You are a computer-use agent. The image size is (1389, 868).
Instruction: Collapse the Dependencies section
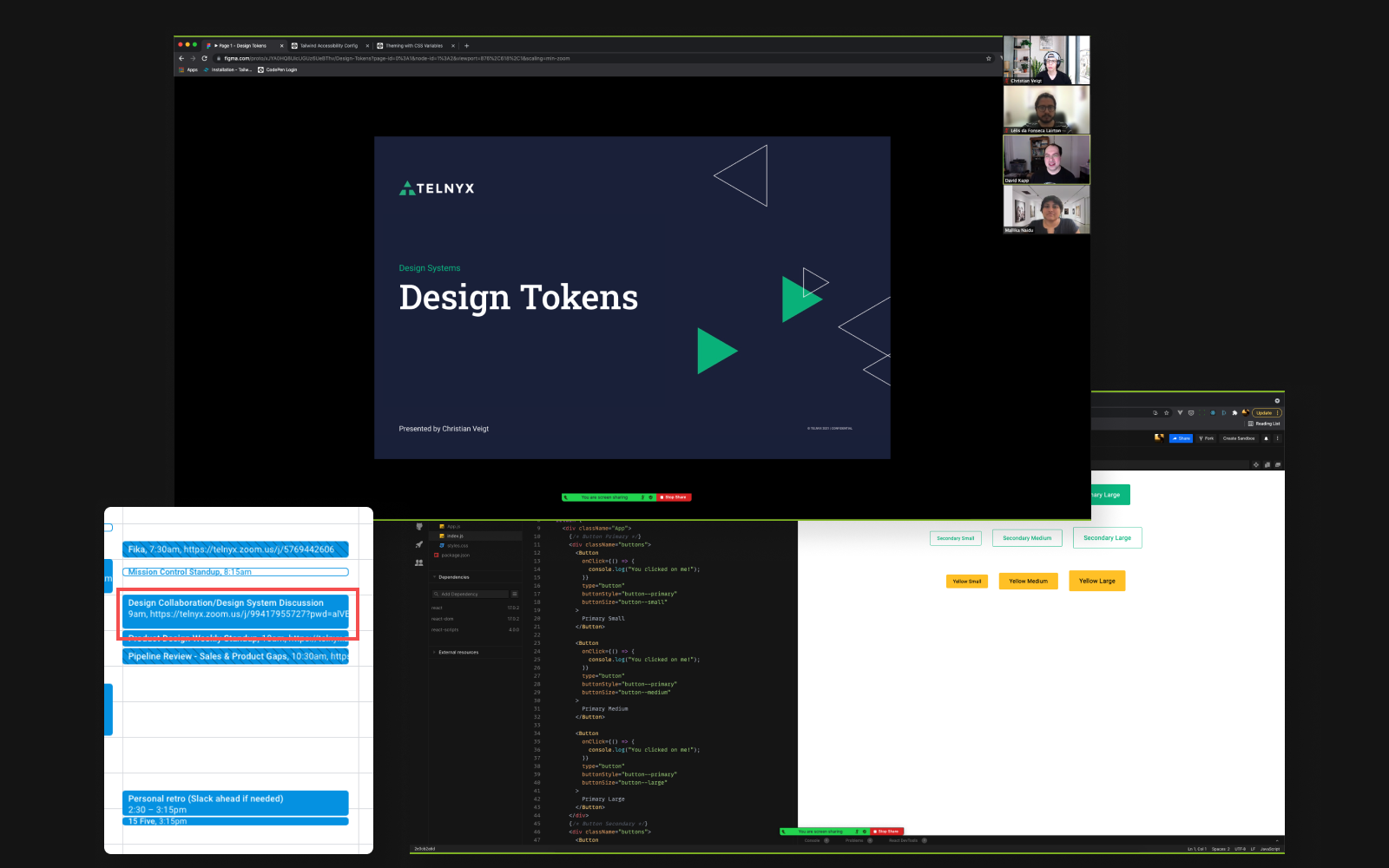click(x=476, y=577)
